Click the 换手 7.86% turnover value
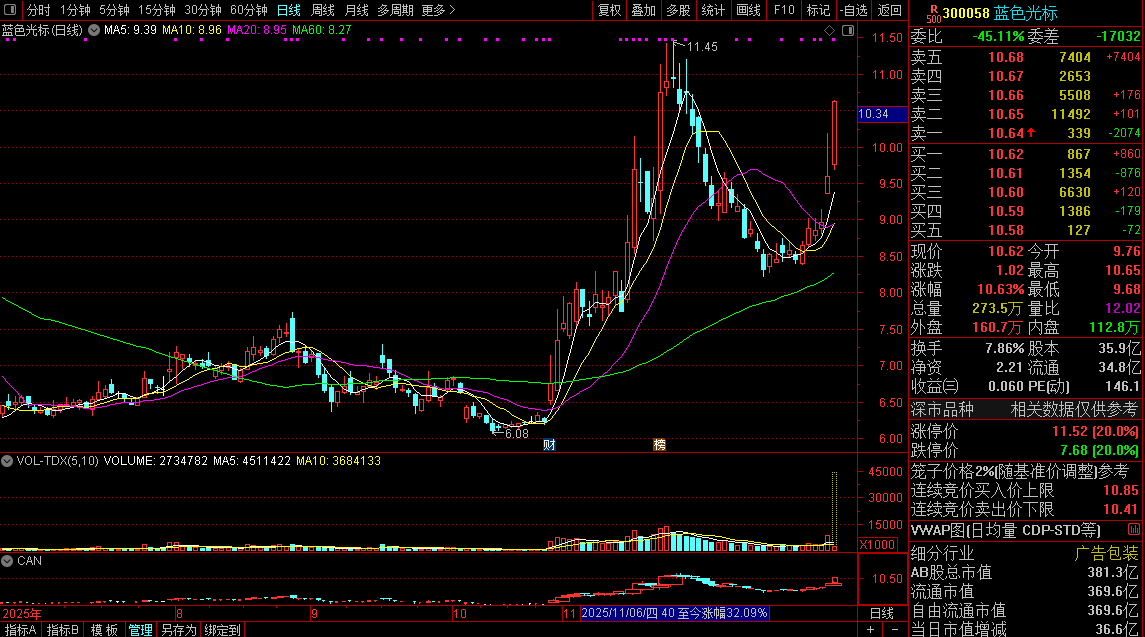The width and height of the screenshot is (1145, 637). 1004,348
